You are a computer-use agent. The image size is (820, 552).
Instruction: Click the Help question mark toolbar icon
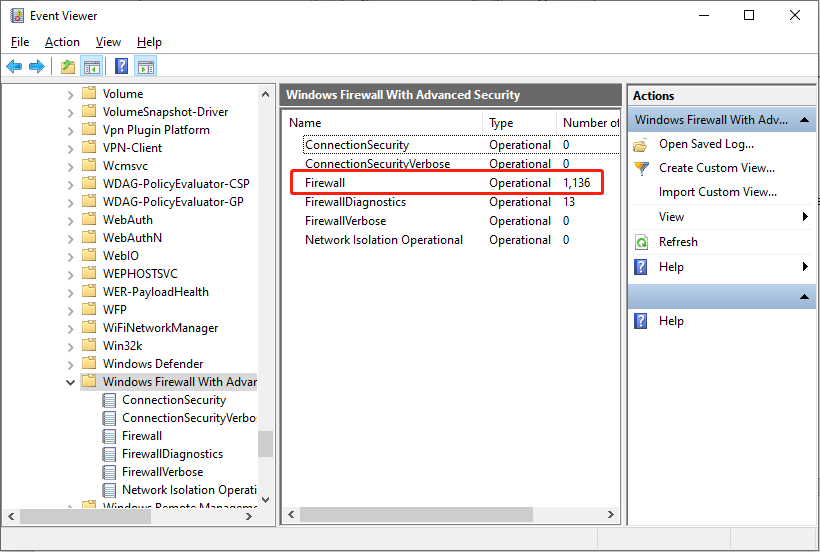(121, 66)
